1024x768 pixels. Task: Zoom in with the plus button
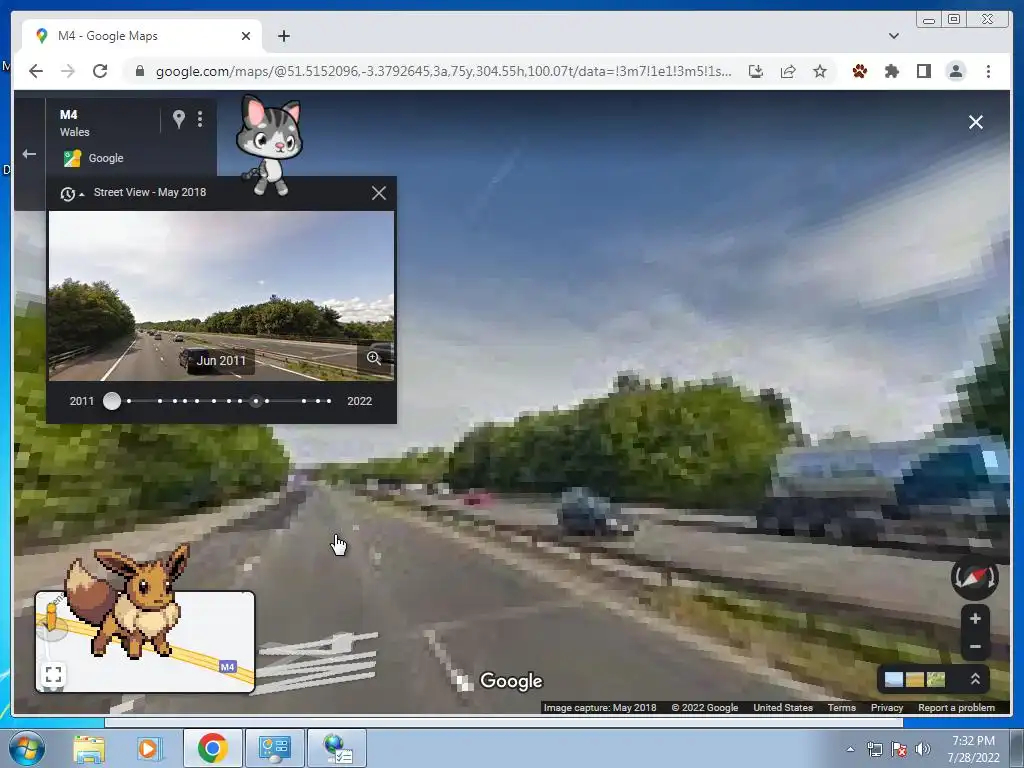click(x=975, y=618)
